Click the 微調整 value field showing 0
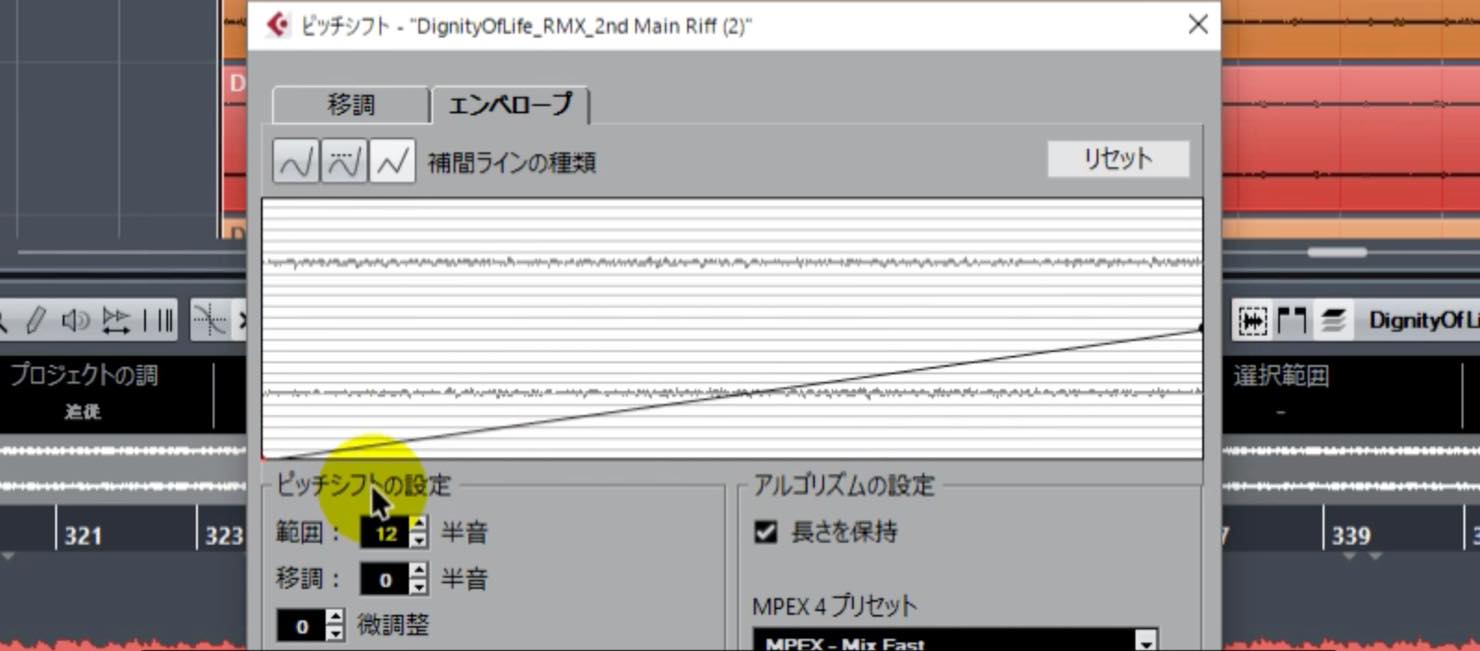The height and width of the screenshot is (651, 1480). tap(302, 627)
